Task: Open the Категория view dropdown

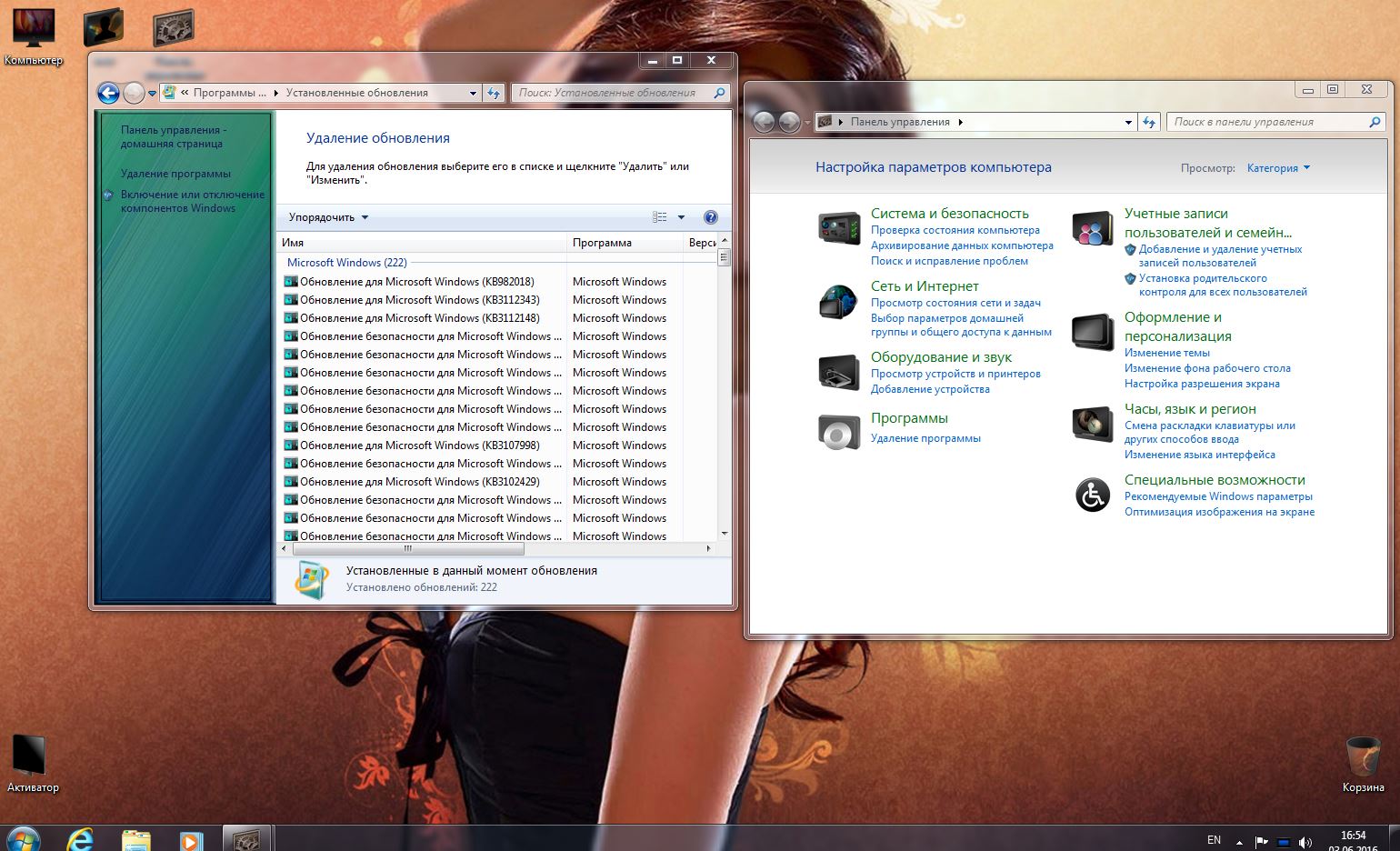Action: (x=1278, y=168)
